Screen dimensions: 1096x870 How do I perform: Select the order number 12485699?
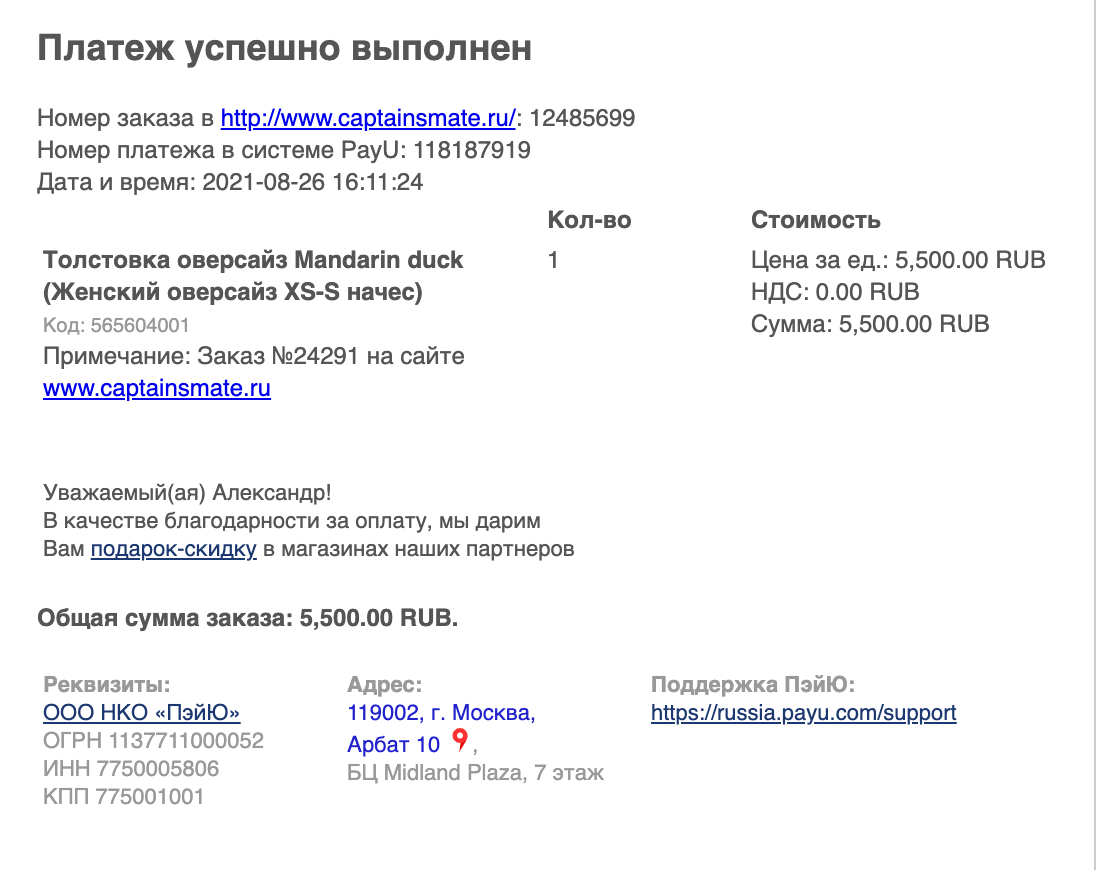(582, 117)
